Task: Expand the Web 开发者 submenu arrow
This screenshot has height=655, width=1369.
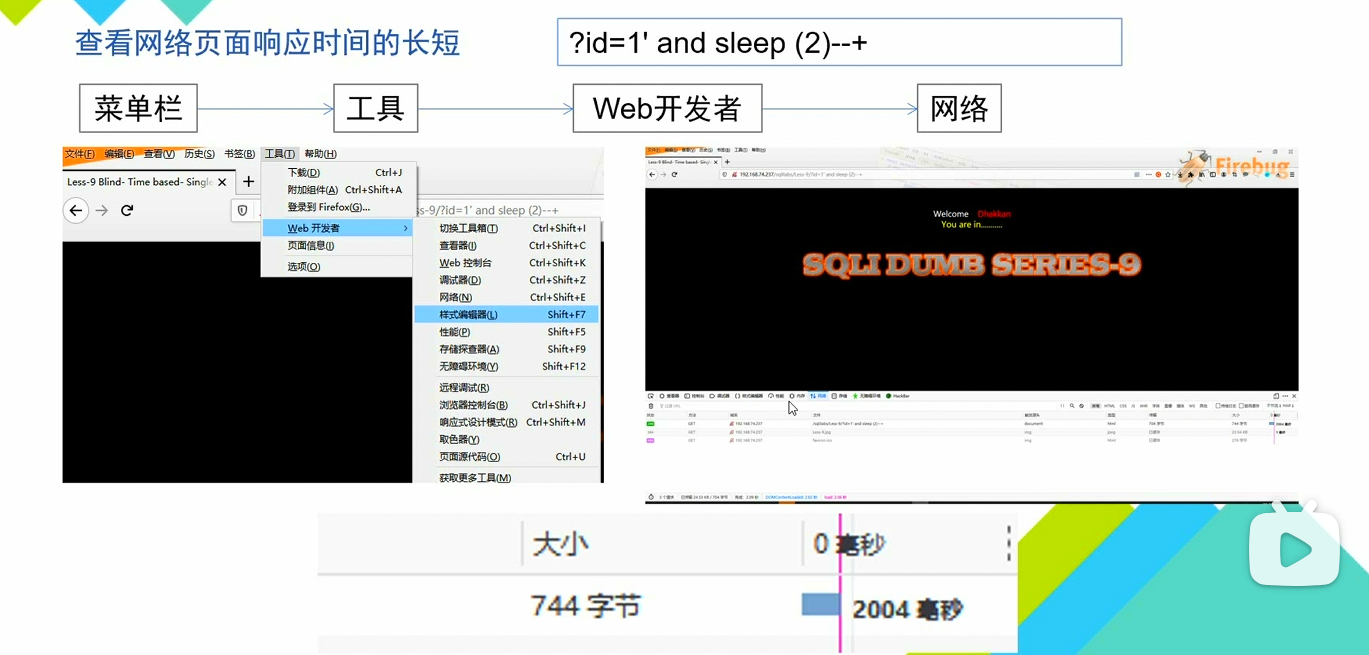Action: click(x=405, y=229)
